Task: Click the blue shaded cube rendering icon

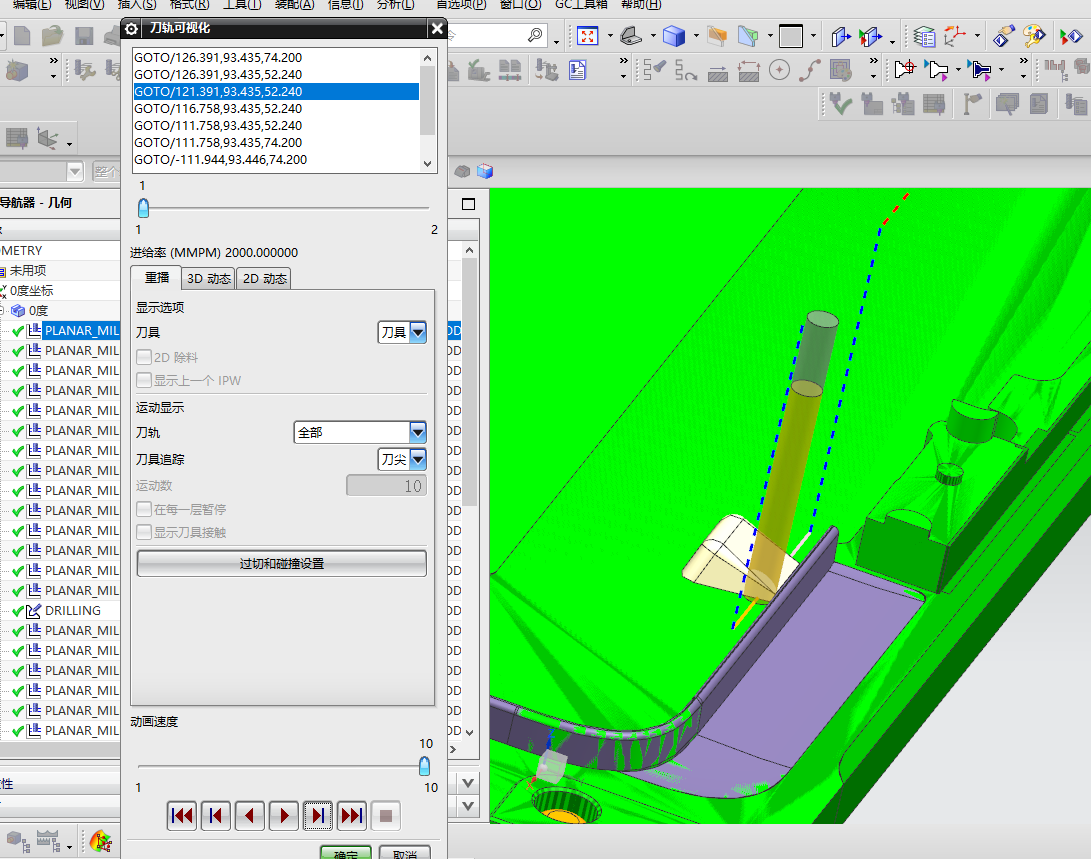Action: [x=674, y=37]
